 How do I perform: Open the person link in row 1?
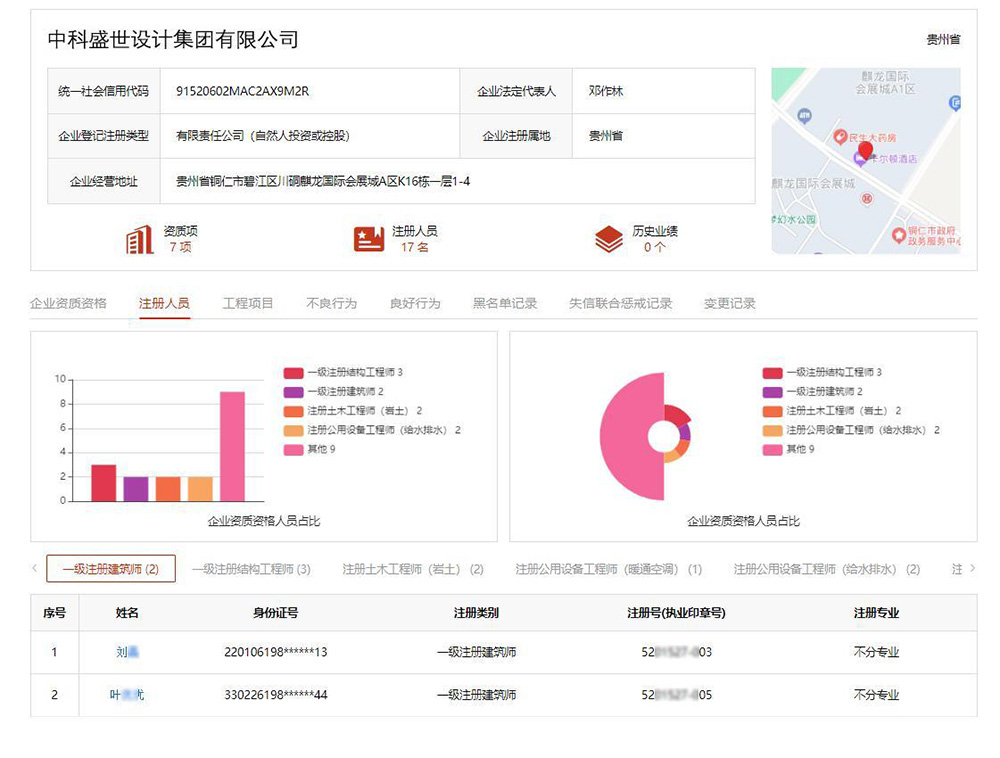click(126, 652)
